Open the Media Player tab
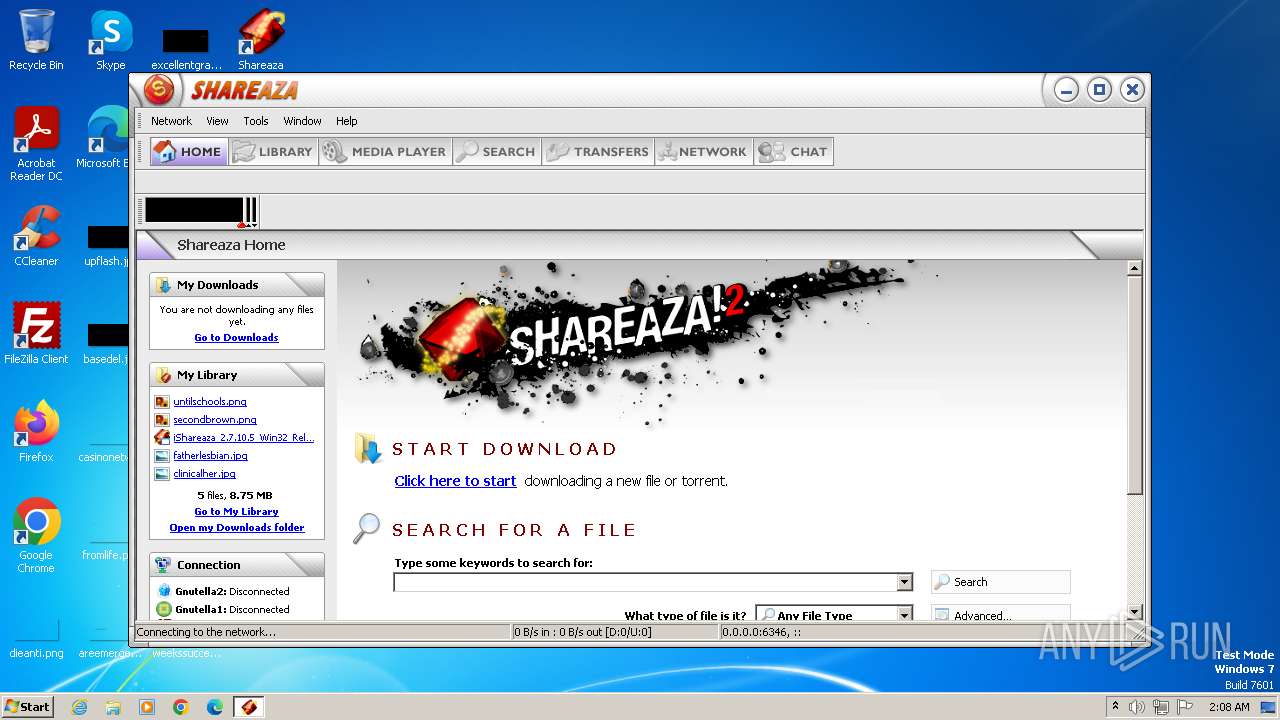Viewport: 1280px width, 720px height. click(x=386, y=152)
